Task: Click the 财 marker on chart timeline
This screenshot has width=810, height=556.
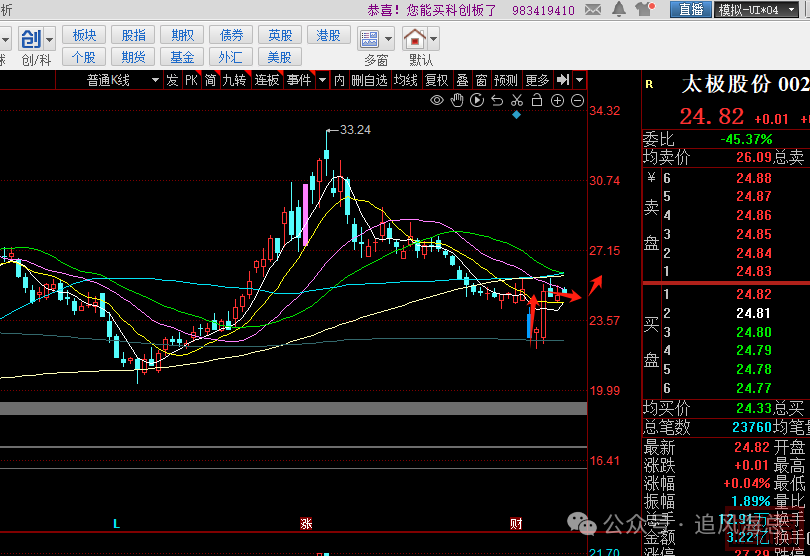Action: point(516,524)
